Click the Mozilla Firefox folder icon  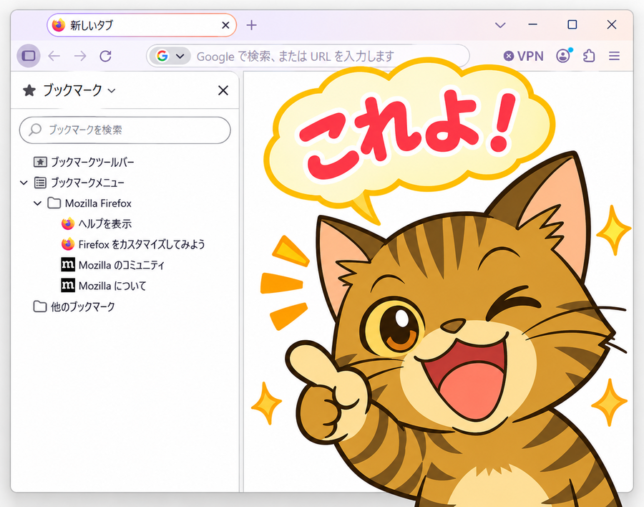[x=54, y=203]
